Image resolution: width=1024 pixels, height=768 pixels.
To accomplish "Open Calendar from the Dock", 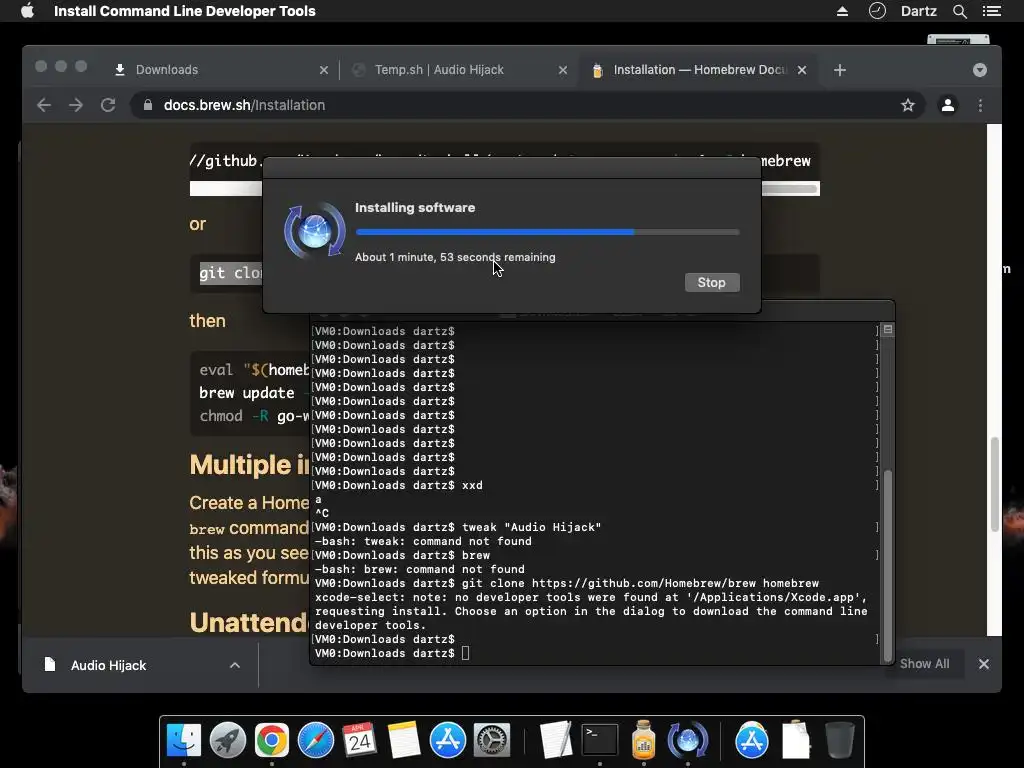I will (x=359, y=740).
